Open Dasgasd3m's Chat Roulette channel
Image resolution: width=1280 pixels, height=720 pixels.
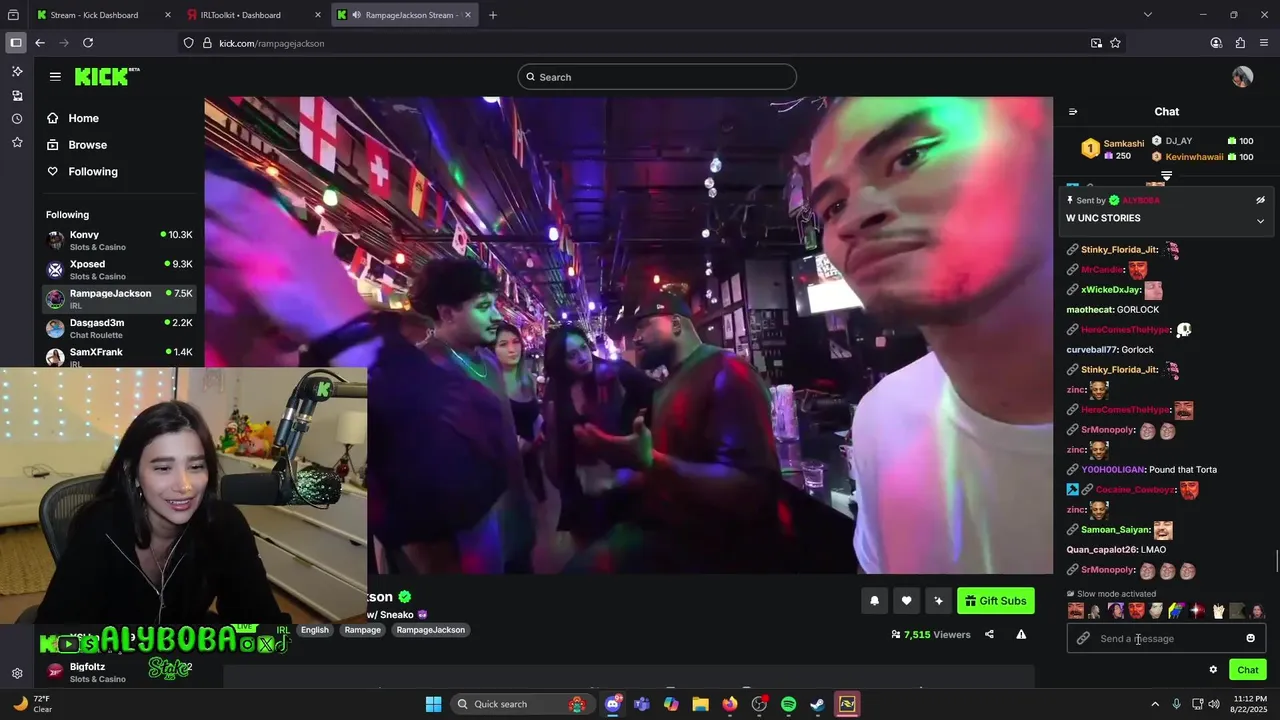coord(119,329)
